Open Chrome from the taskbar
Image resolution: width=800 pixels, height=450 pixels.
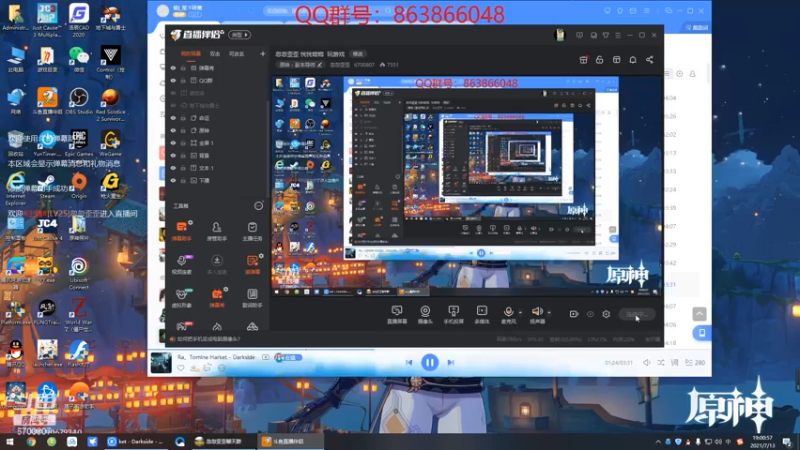click(x=31, y=442)
